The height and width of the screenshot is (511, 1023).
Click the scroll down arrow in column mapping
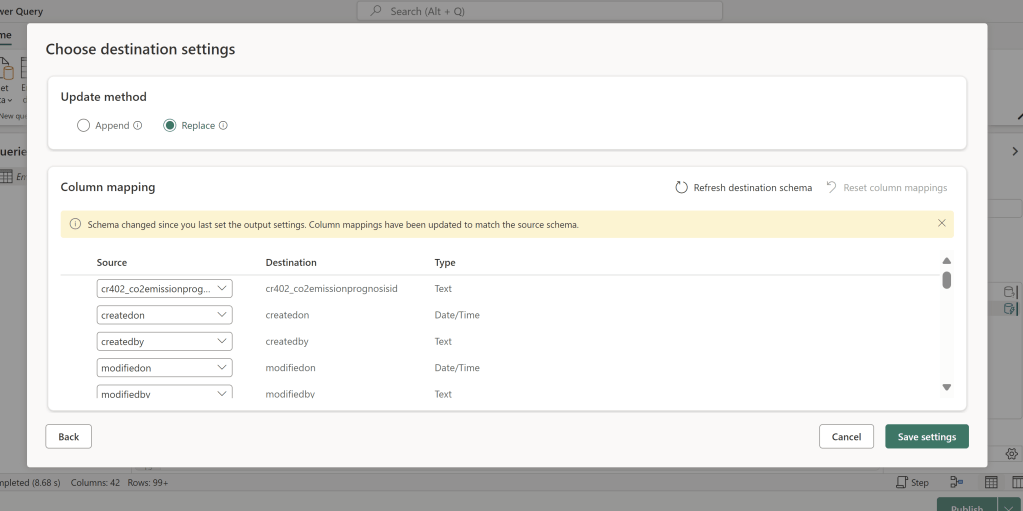tap(946, 387)
